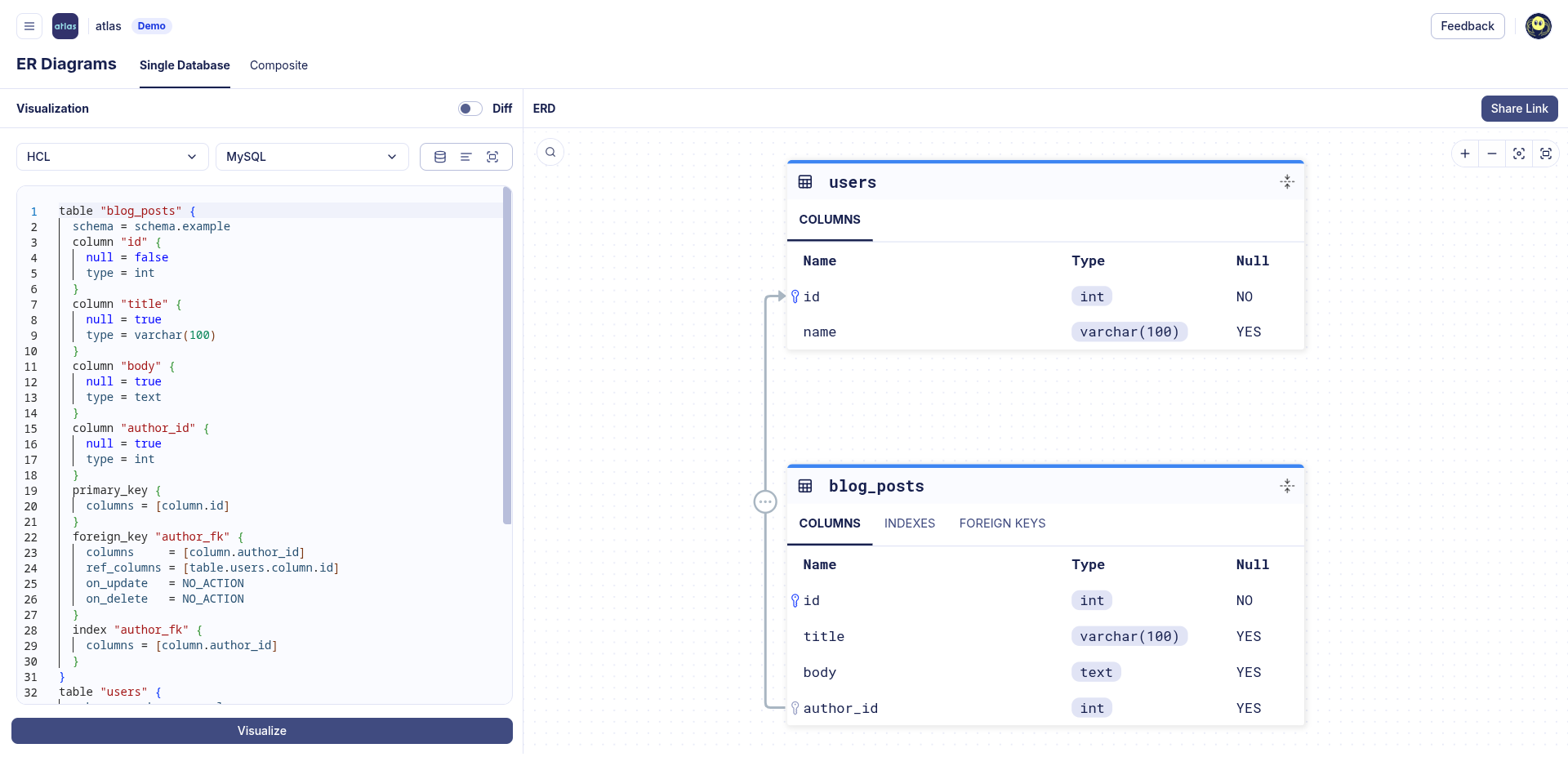This screenshot has width=1568, height=757.
Task: Open the FOREIGN KEYS tab in blog_posts
Action: tap(1002, 523)
